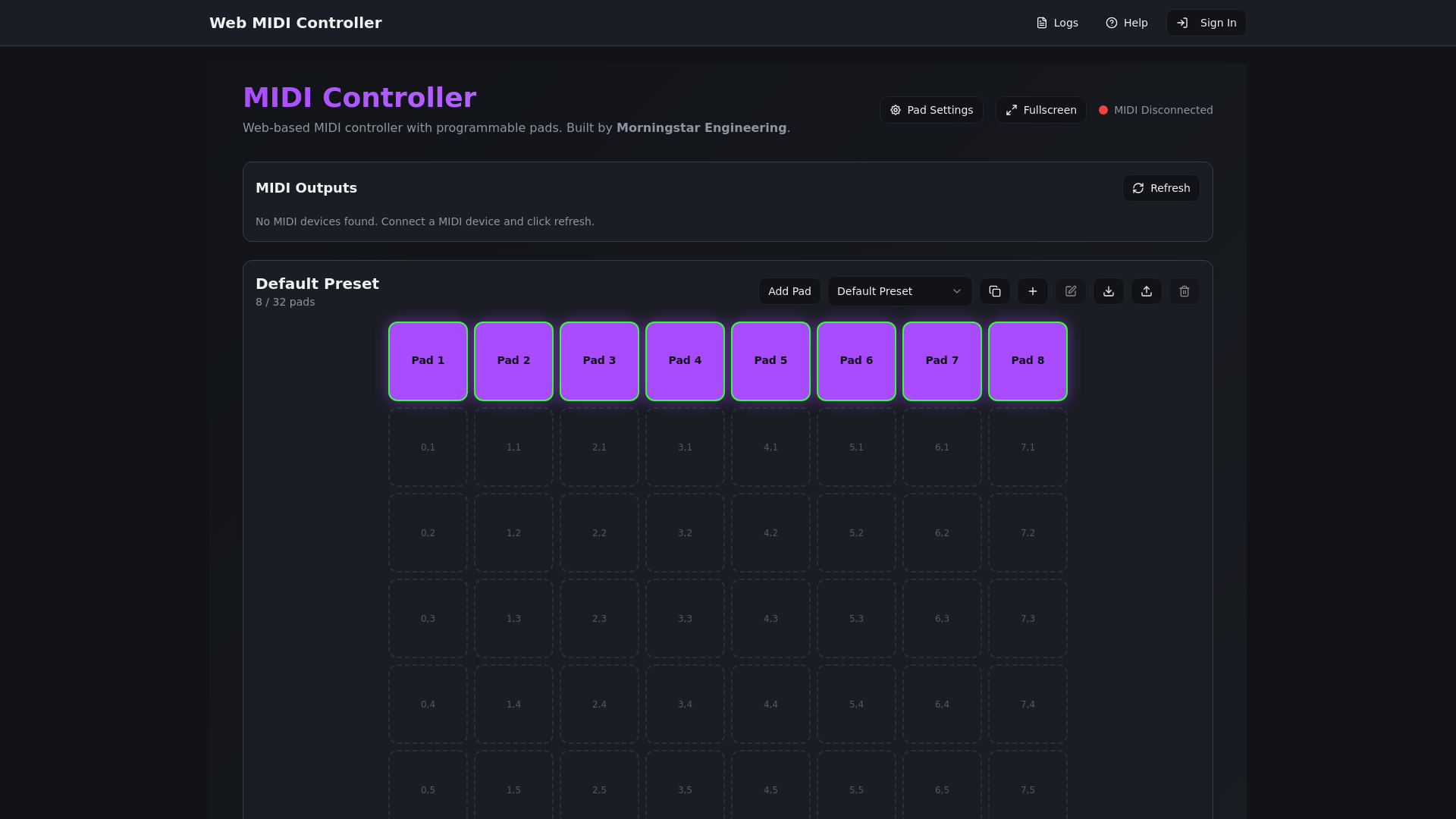
Task: Click the duplicate preset copy icon
Action: 994,291
